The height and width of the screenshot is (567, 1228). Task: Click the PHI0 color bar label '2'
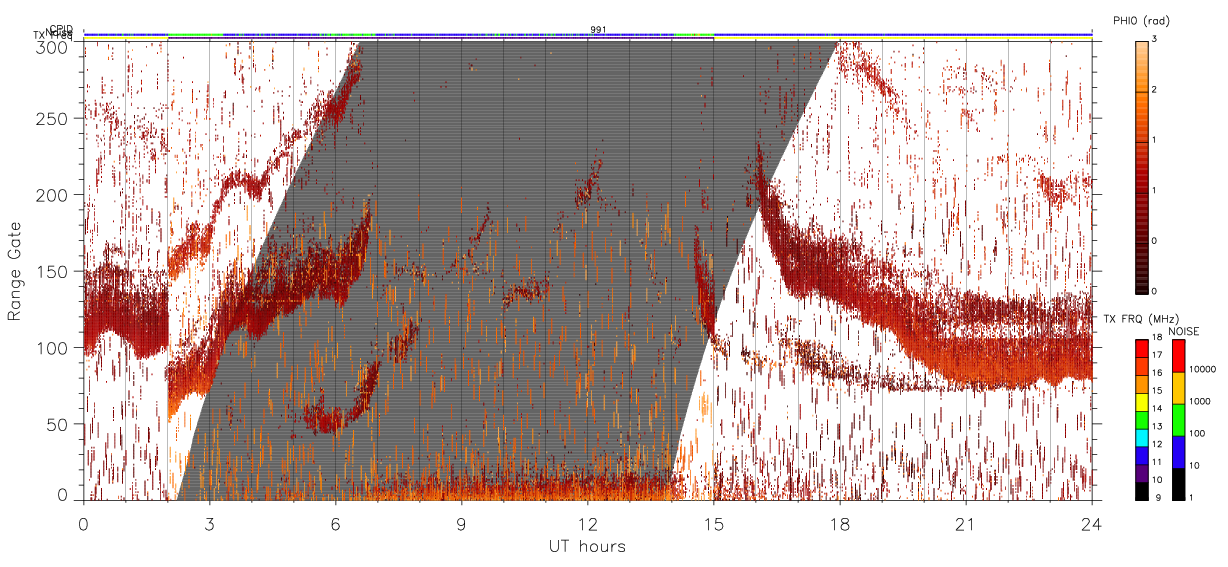(1155, 90)
